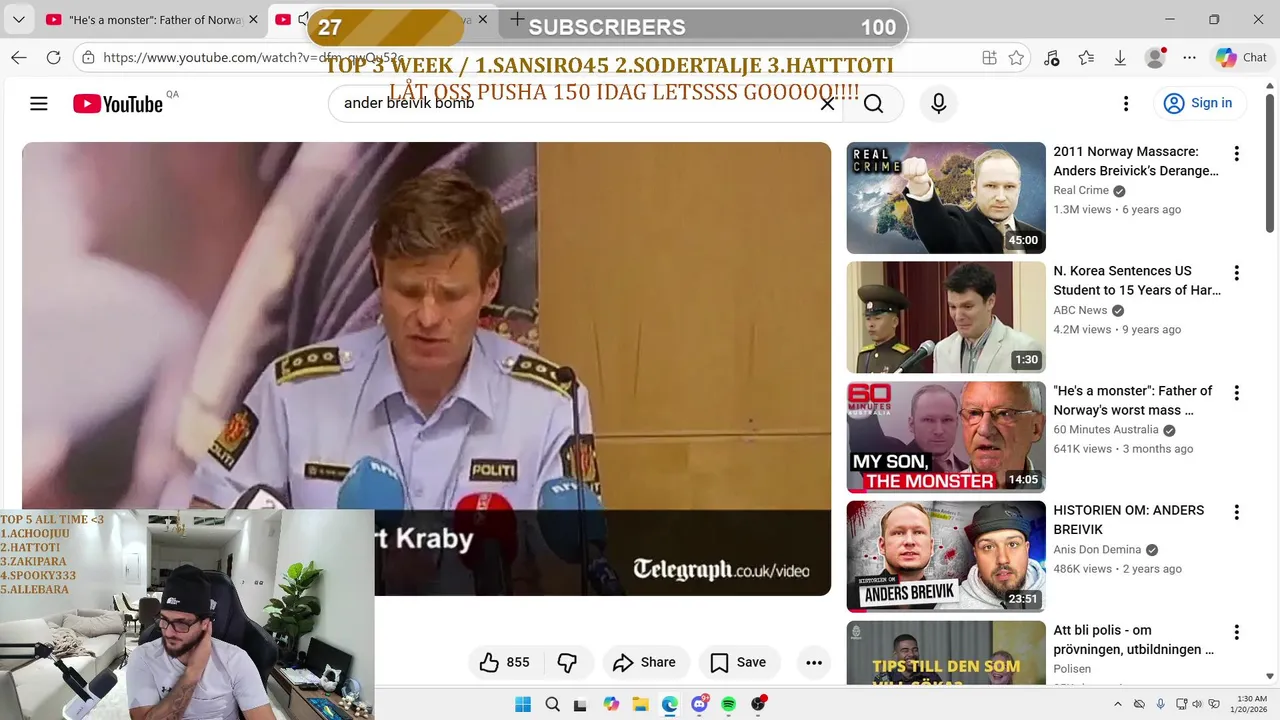Share the video
The image size is (1280, 720).
coord(645,662)
